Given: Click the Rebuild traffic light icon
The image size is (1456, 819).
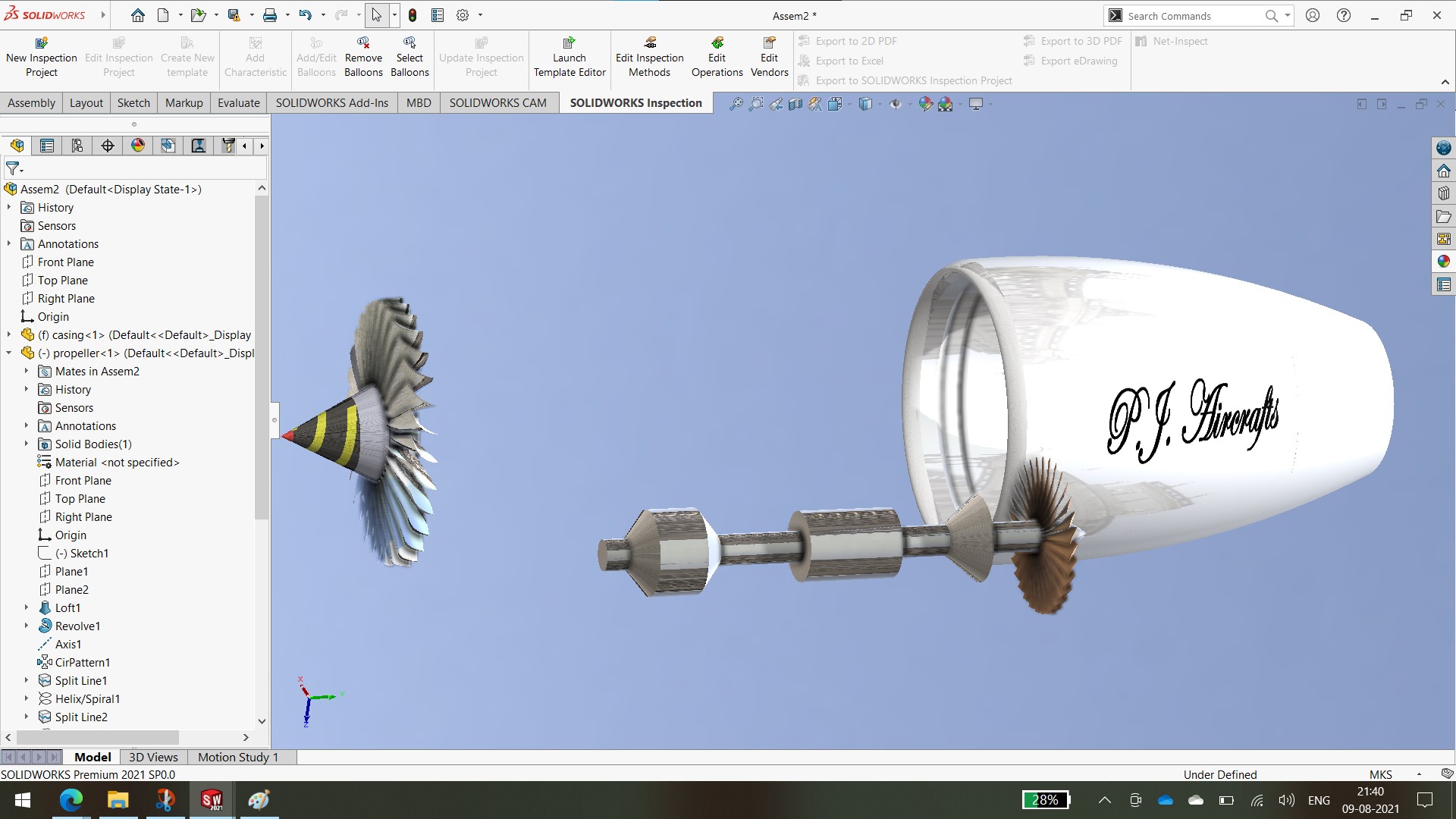Looking at the screenshot, I should [x=412, y=15].
